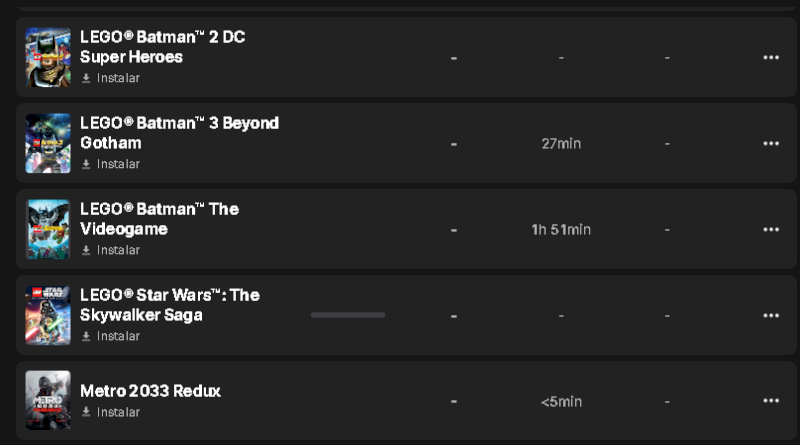
Task: Open more options for LEGO Batman The Videogame
Action: pos(770,229)
